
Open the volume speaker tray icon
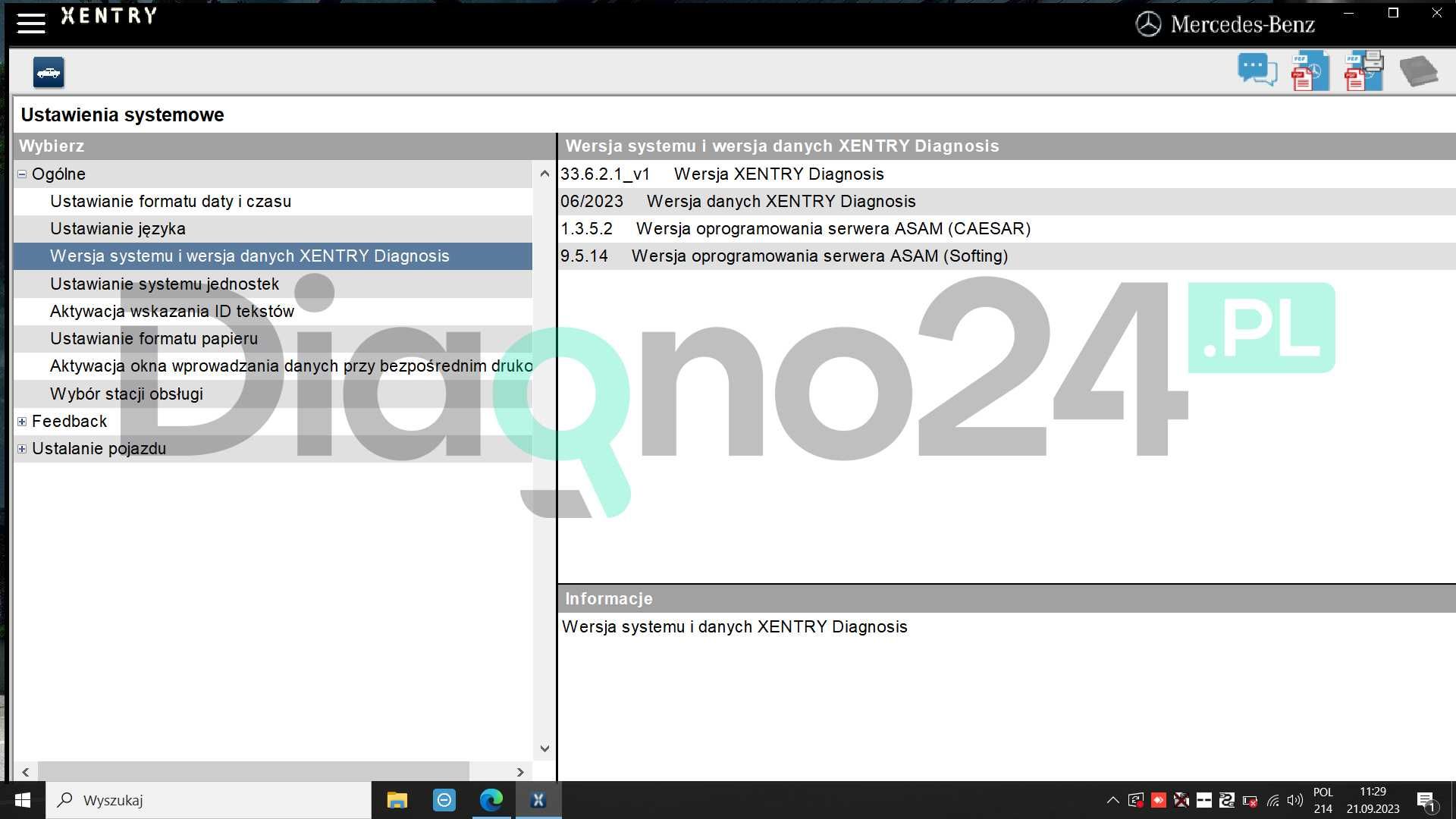click(x=1295, y=800)
